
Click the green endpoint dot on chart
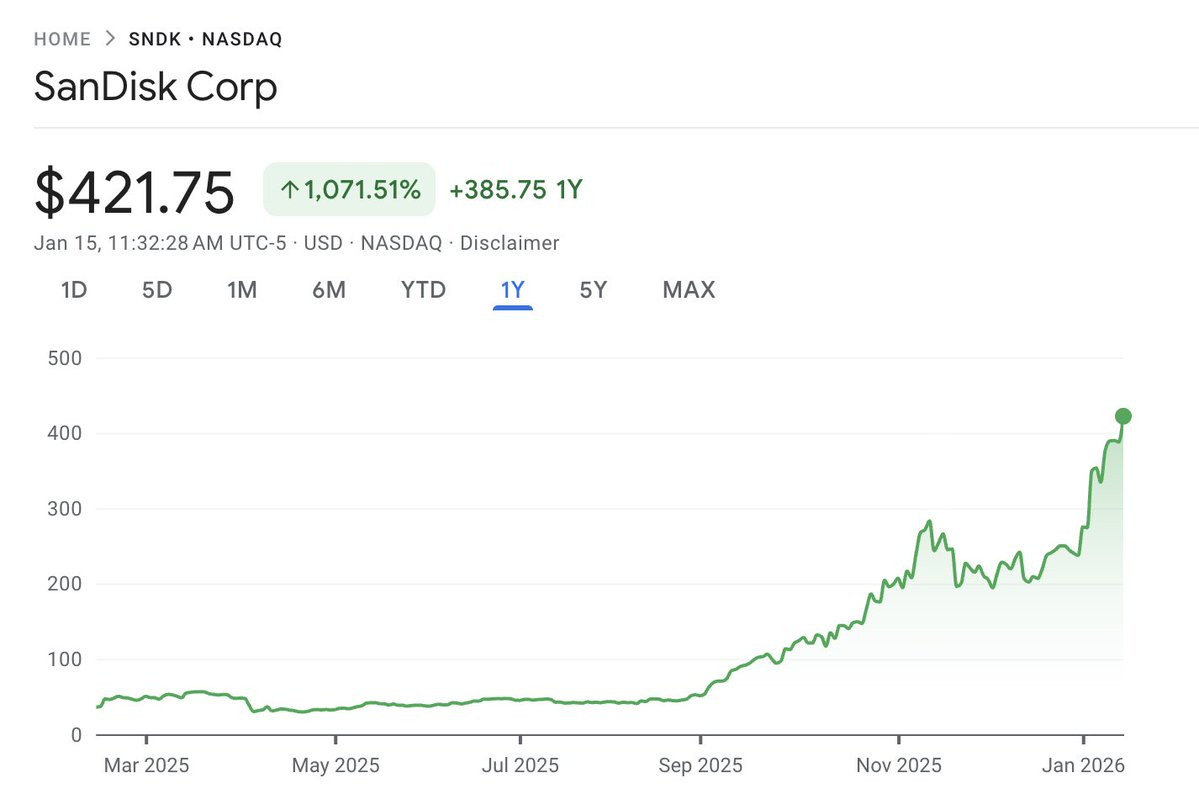1123,416
